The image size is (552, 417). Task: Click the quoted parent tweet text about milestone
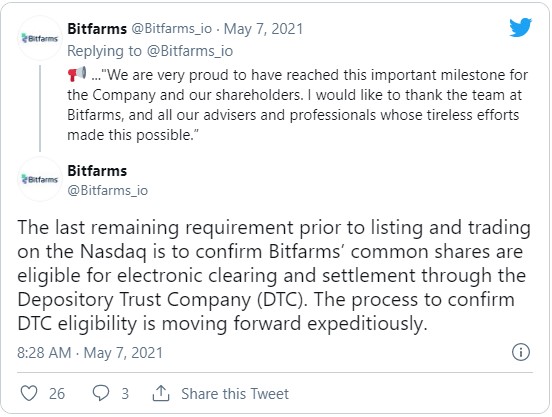click(297, 105)
